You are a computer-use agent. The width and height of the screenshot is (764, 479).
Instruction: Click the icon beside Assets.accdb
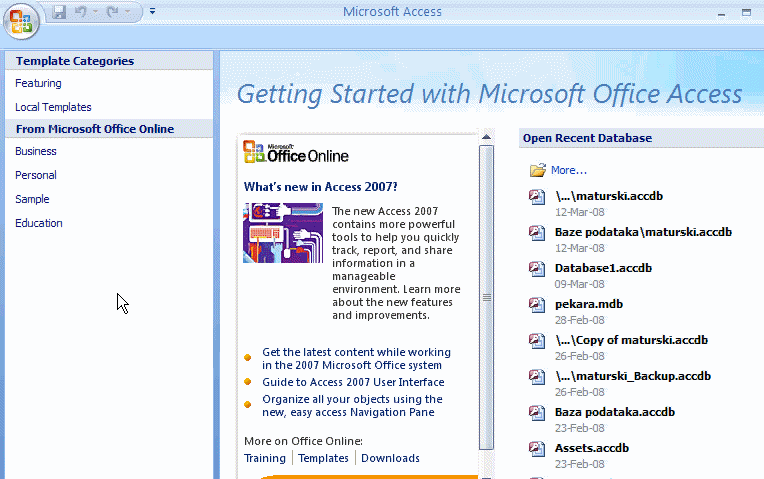pos(537,449)
